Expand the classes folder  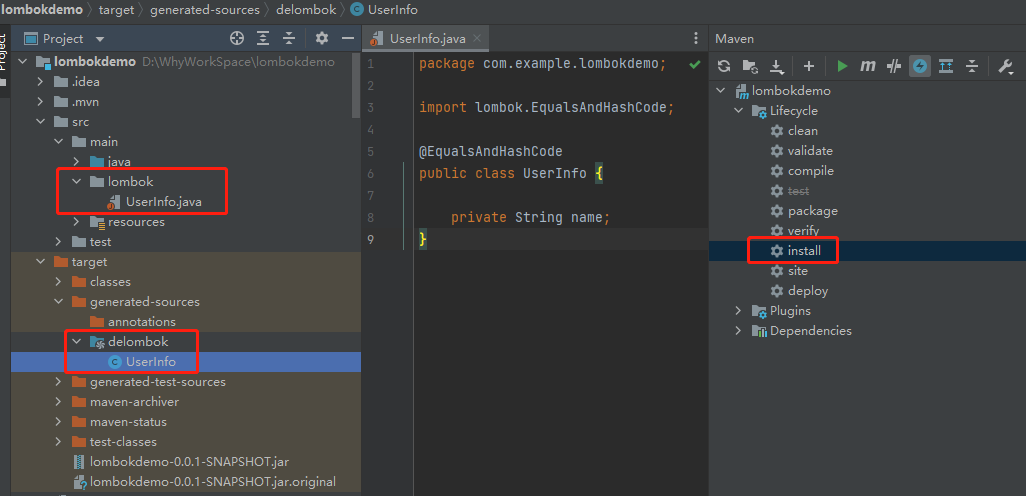click(58, 282)
